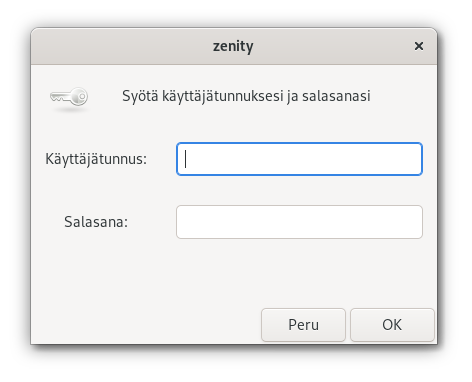Activate the blue-outlined username text box

(299, 159)
